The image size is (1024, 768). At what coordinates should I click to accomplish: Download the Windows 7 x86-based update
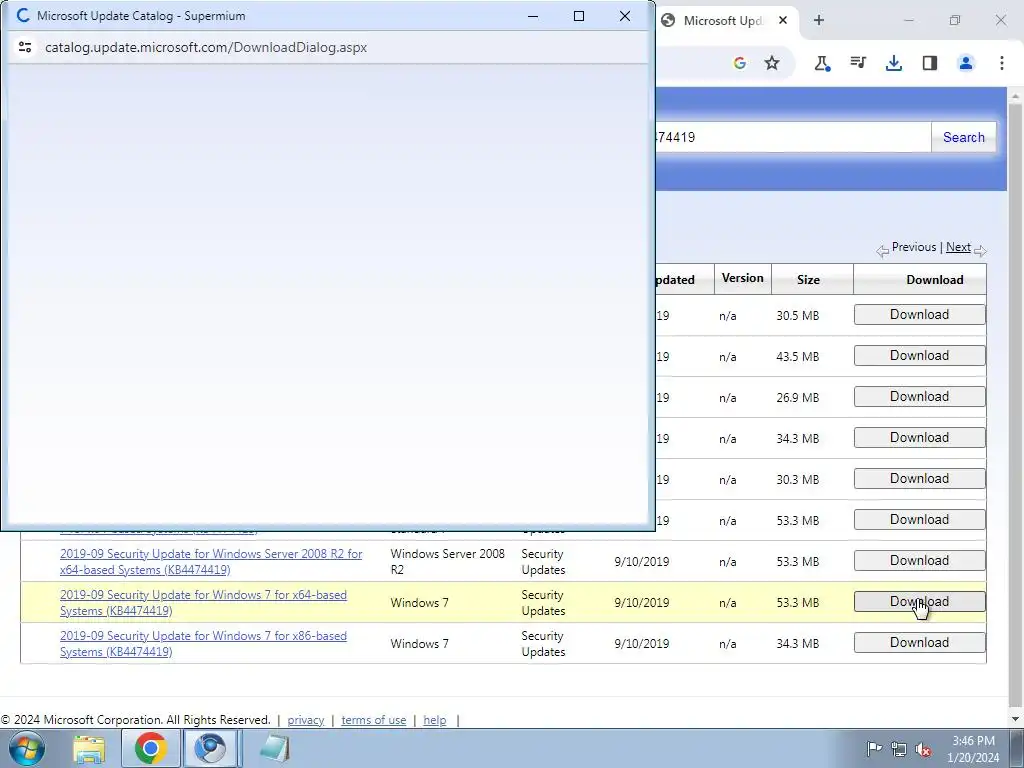[920, 643]
